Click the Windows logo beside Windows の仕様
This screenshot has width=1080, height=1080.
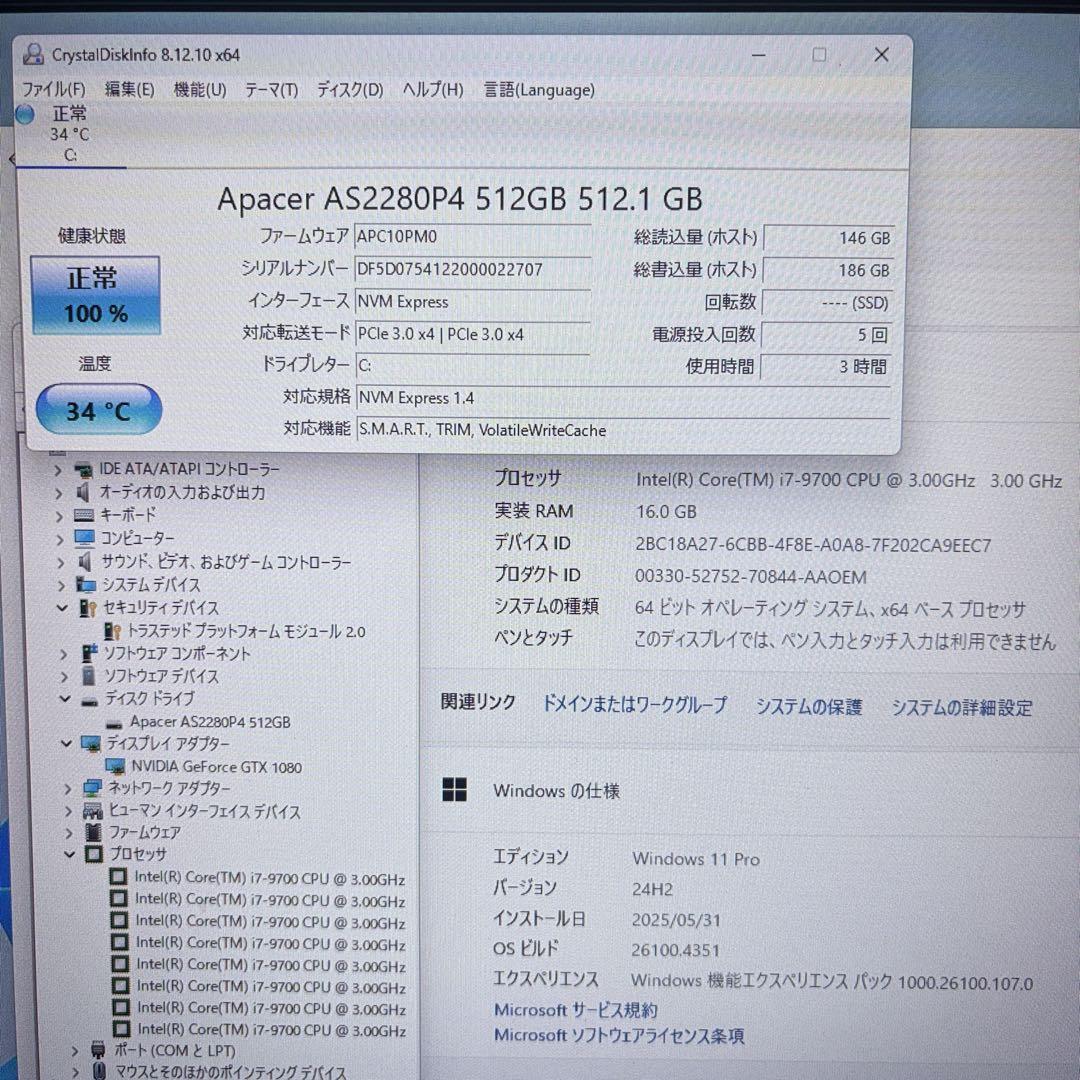(455, 790)
